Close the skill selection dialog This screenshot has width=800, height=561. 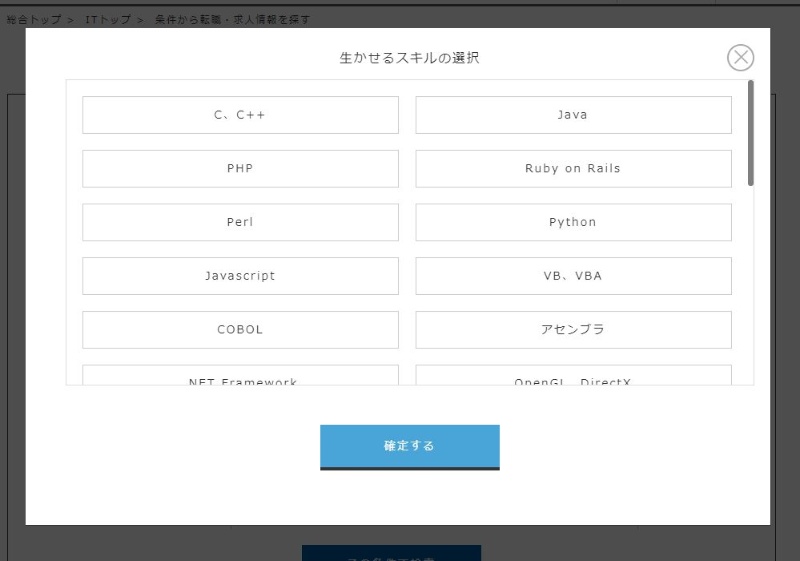pos(740,58)
